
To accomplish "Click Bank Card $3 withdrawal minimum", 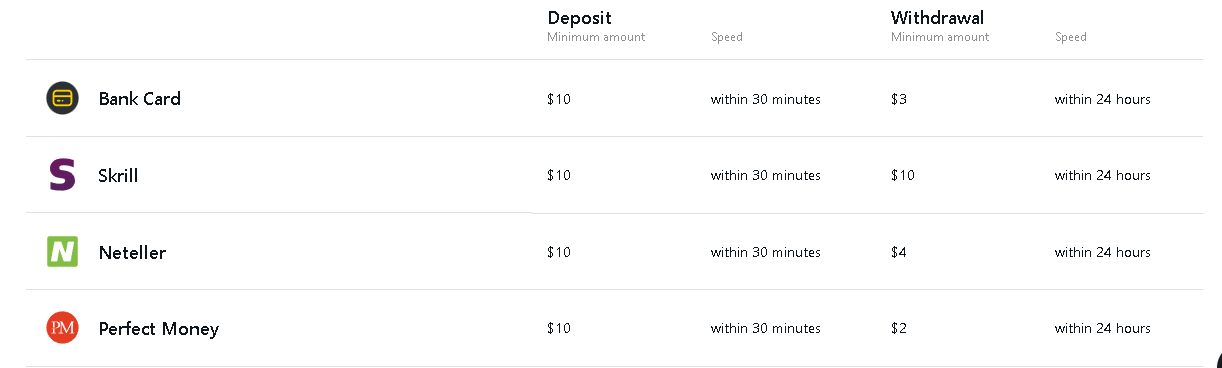I will tap(899, 99).
